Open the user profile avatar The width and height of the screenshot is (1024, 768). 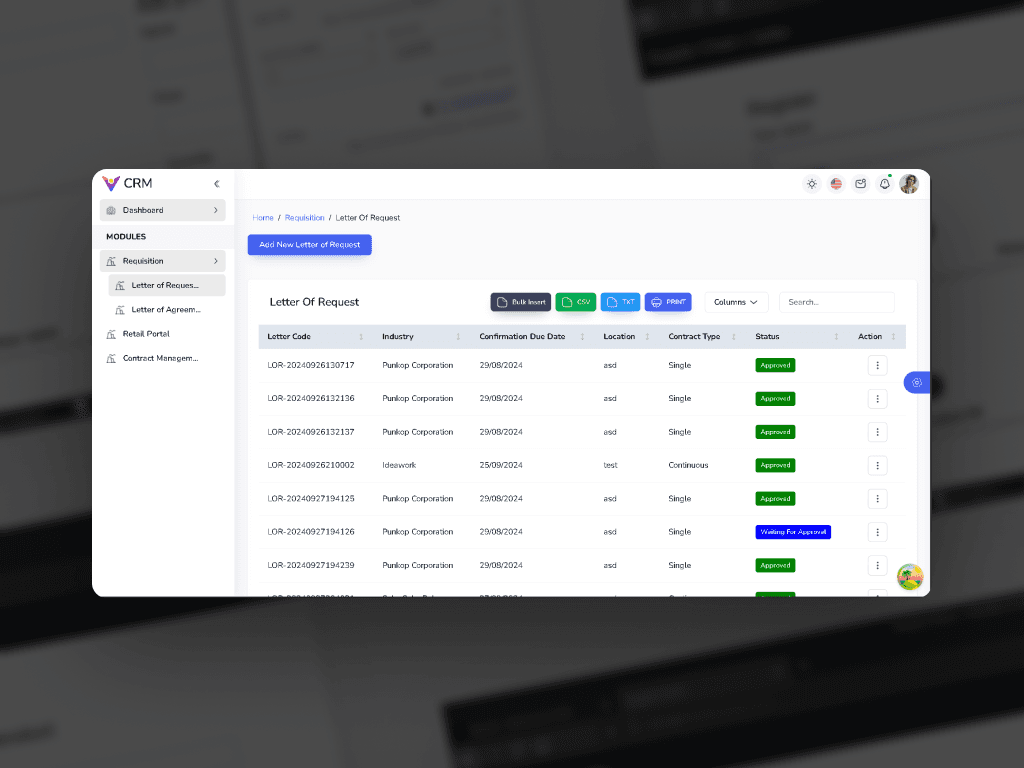tap(909, 184)
